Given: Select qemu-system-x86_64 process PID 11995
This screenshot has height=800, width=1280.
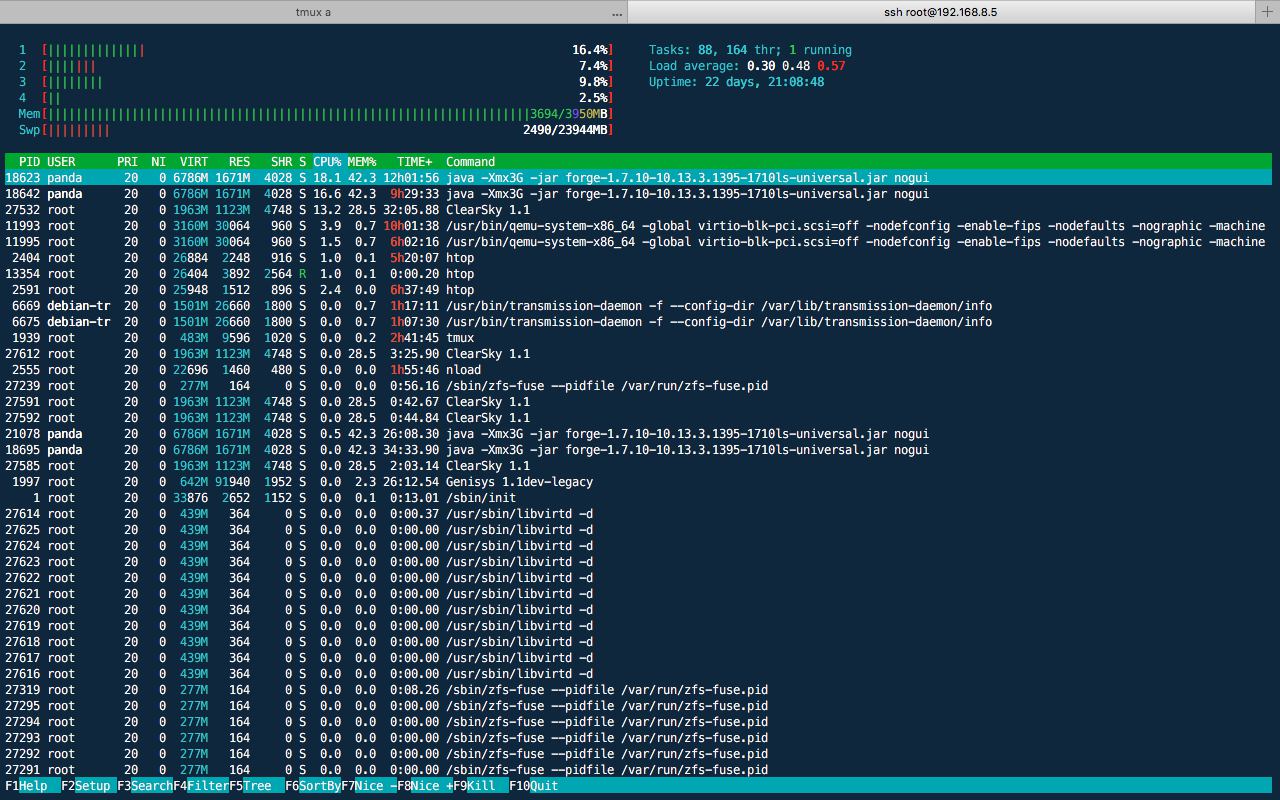Looking at the screenshot, I should [x=638, y=242].
